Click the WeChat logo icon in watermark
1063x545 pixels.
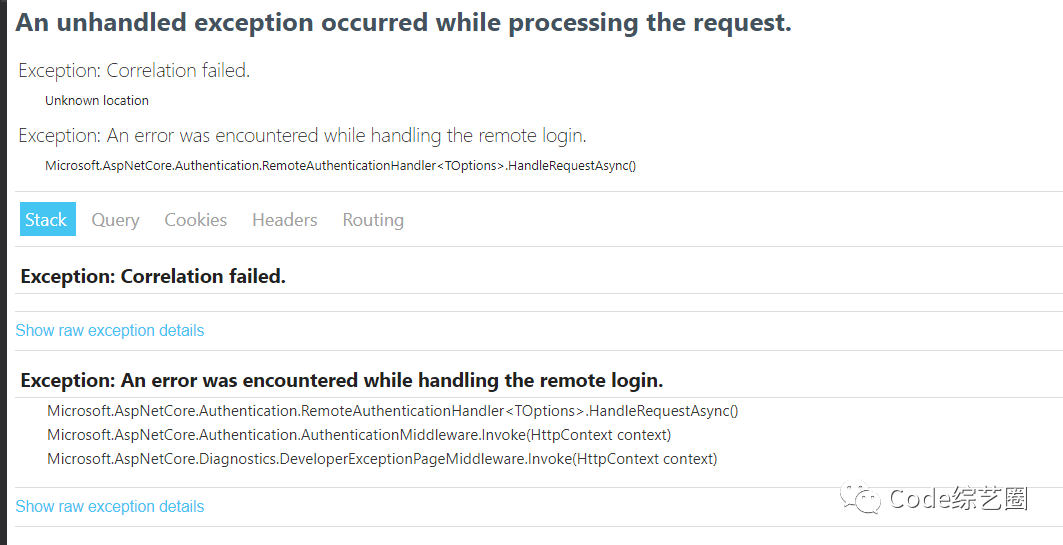[860, 497]
